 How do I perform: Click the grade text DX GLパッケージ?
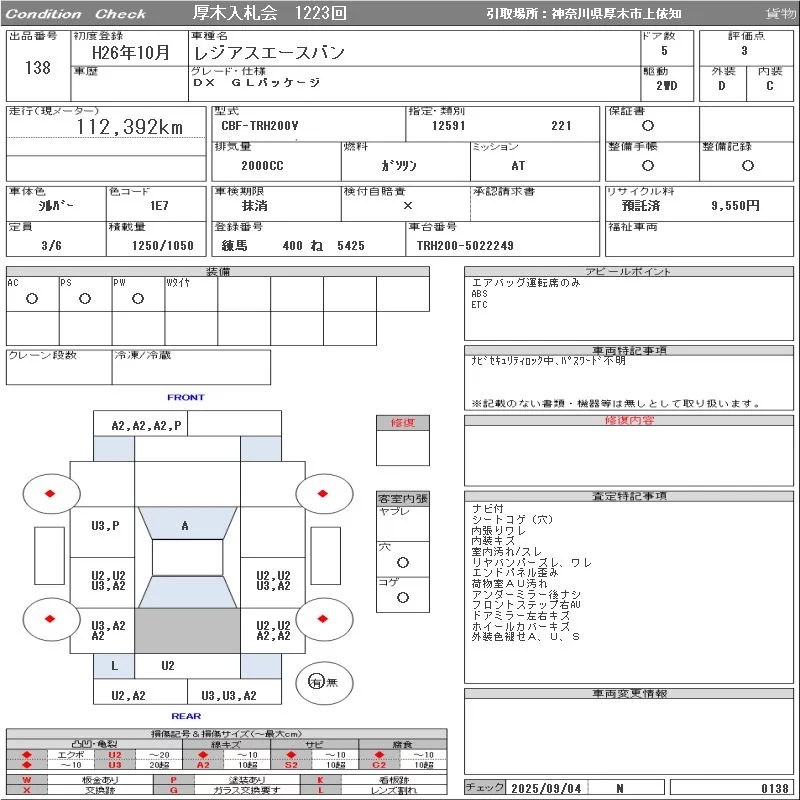pyautogui.click(x=257, y=82)
